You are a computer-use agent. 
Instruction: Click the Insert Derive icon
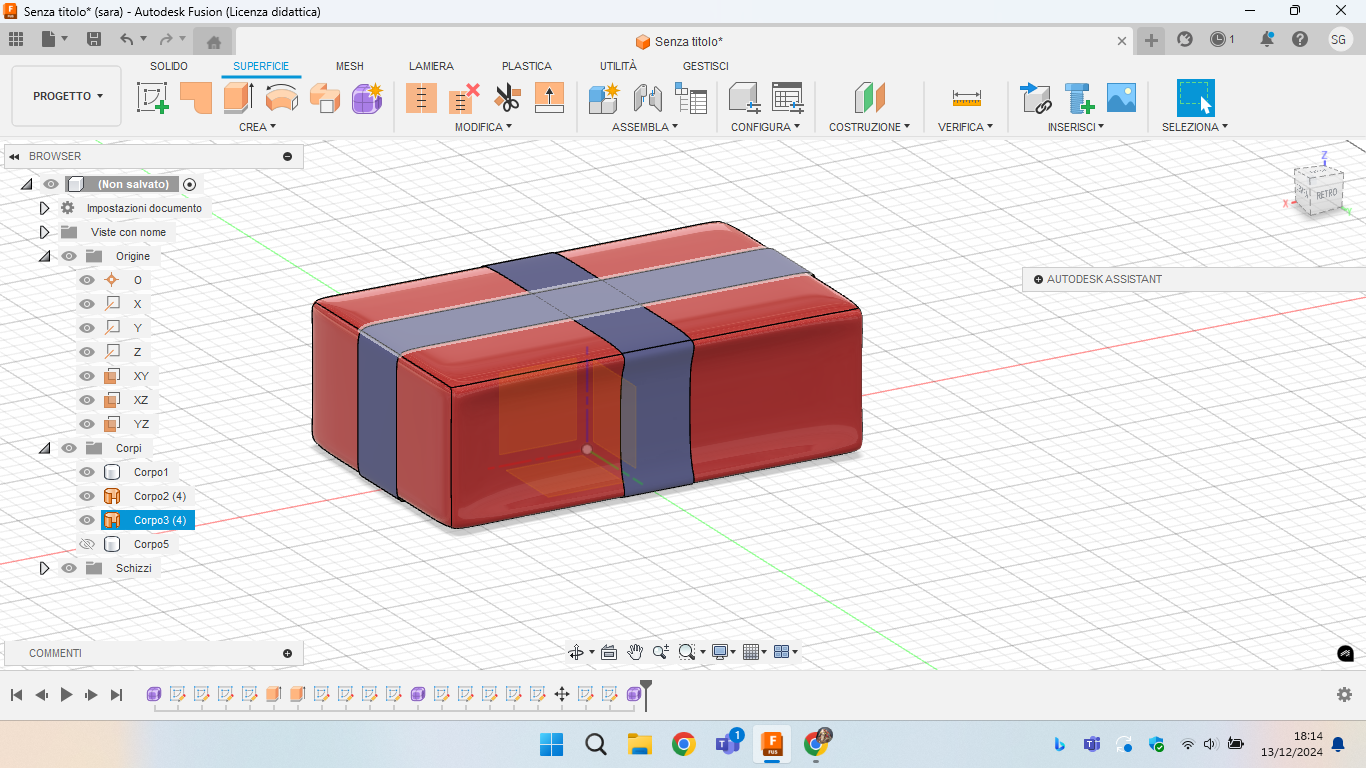pos(1036,98)
